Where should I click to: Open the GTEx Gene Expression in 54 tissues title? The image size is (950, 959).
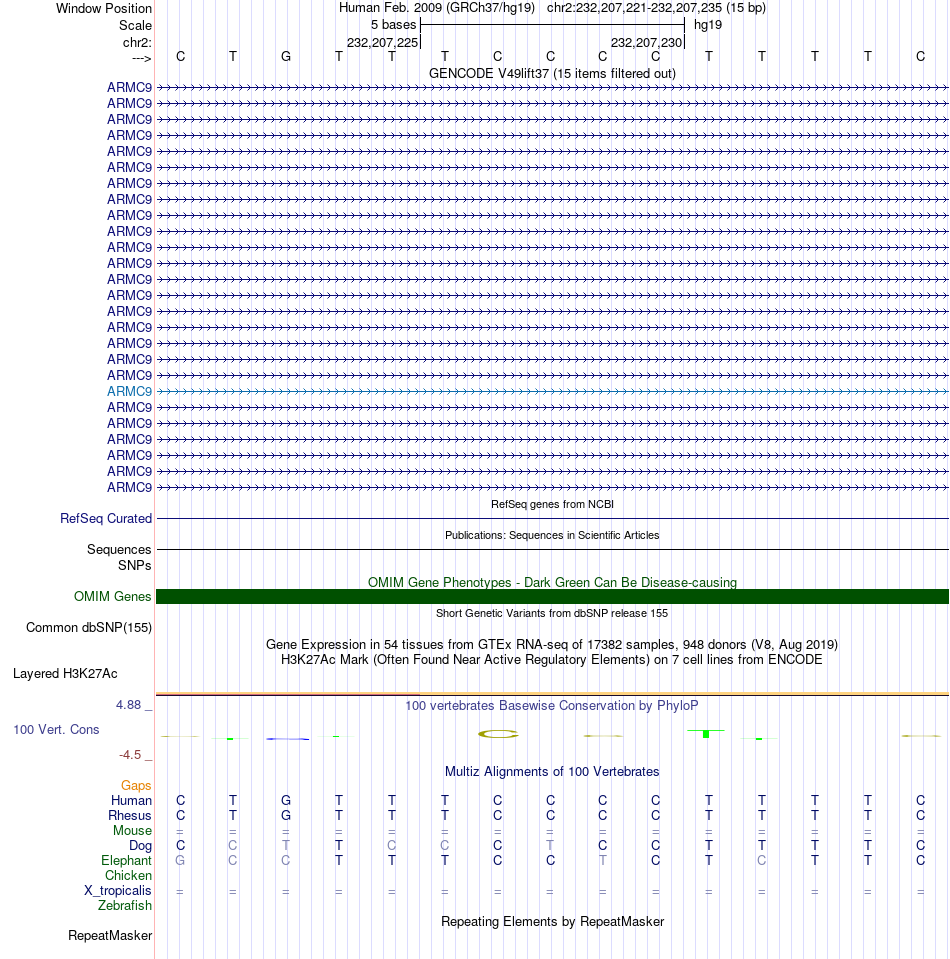point(552,645)
